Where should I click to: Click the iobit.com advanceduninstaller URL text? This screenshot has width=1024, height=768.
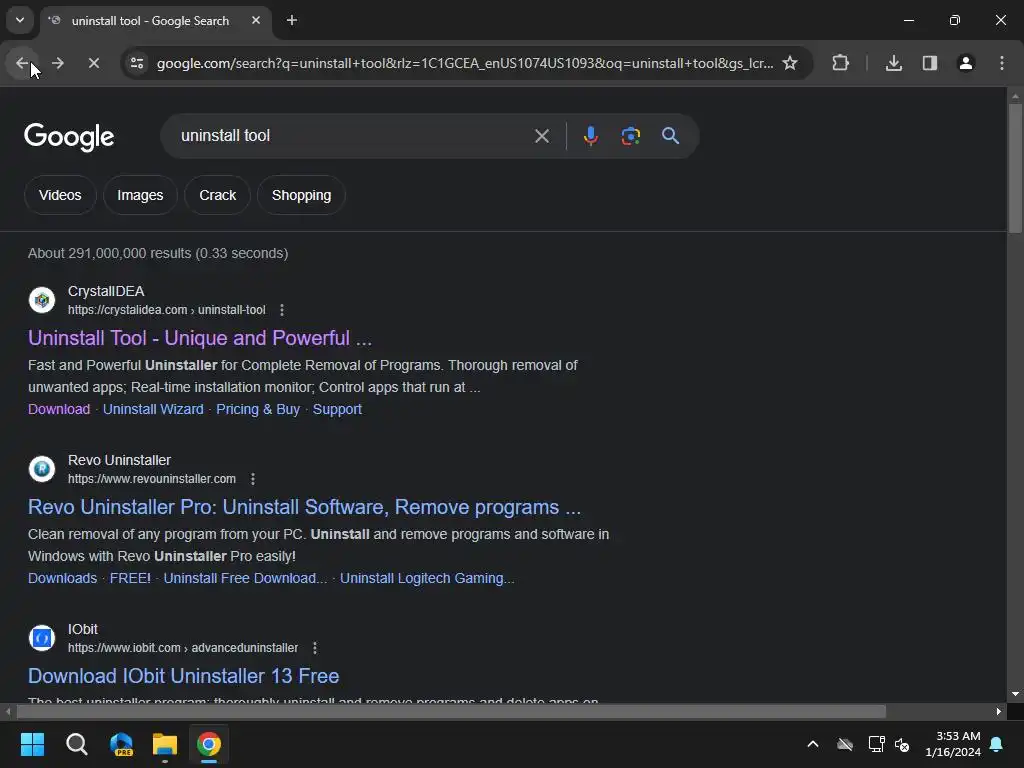click(183, 648)
